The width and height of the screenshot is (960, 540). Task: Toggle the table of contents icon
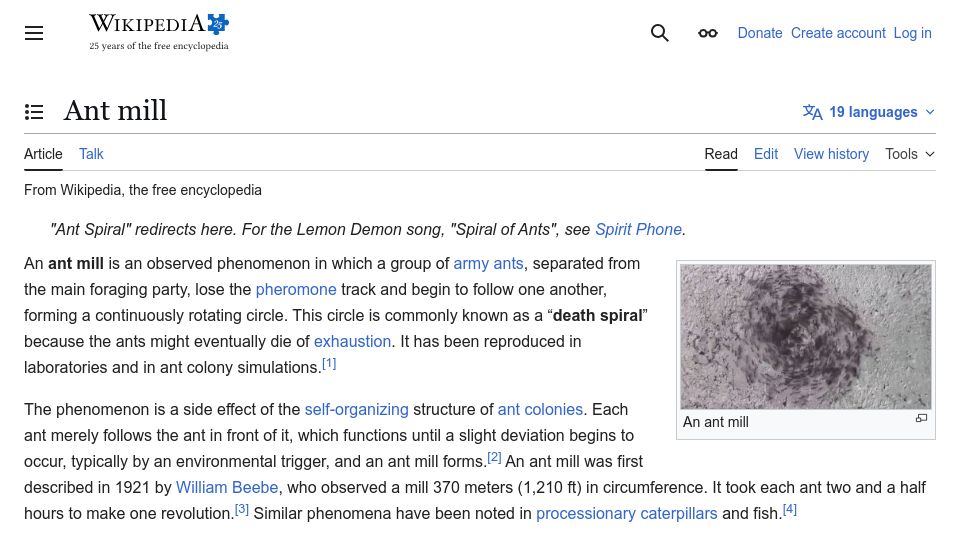[34, 111]
